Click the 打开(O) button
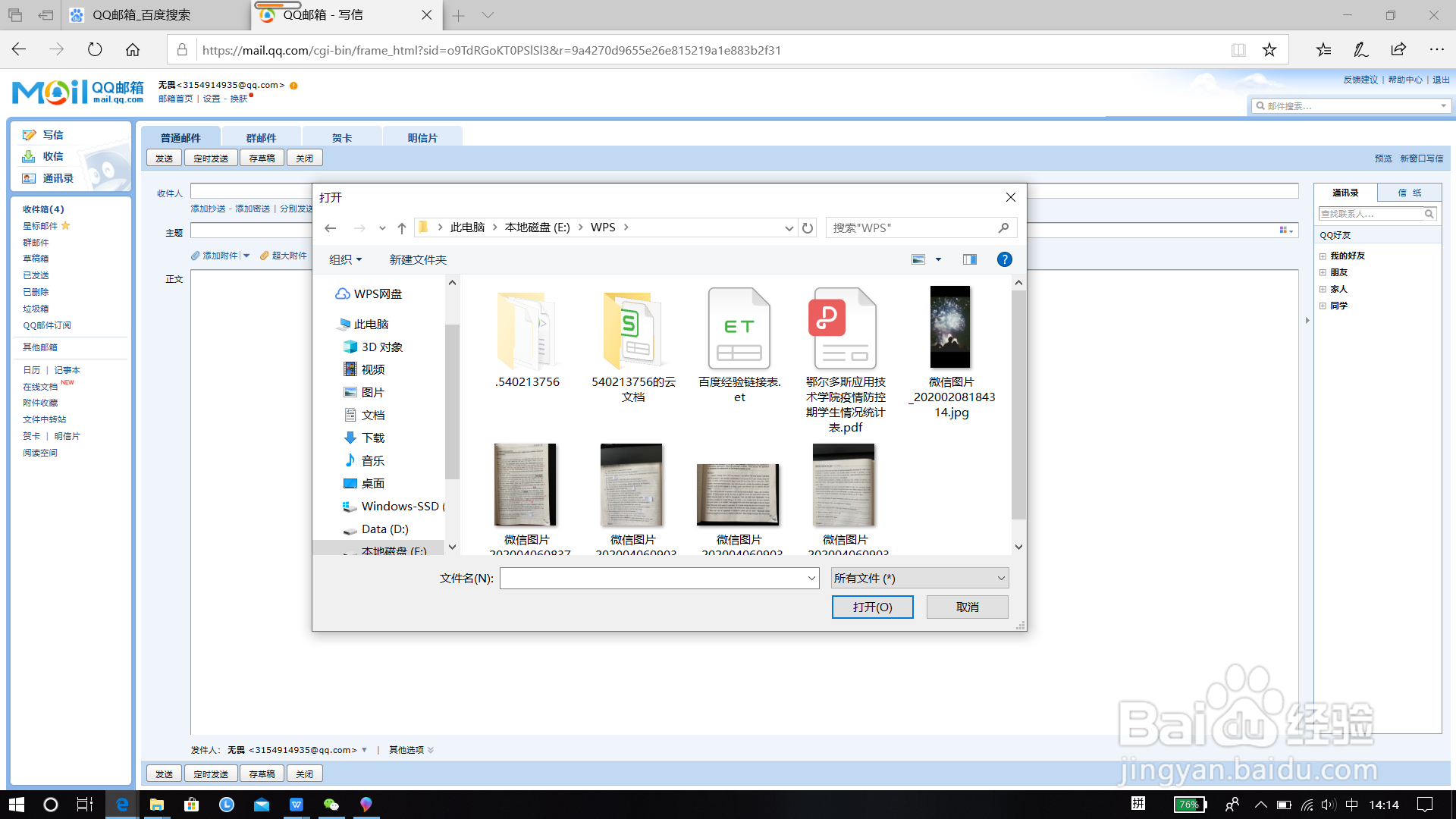This screenshot has width=1456, height=819. [872, 607]
